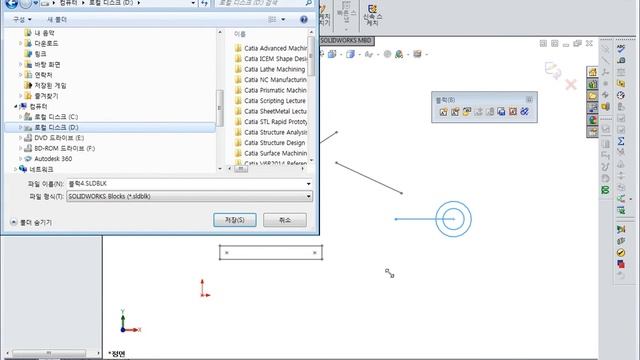Open folder Catia ICEM Shape Design
The image size is (640, 360).
(271, 59)
